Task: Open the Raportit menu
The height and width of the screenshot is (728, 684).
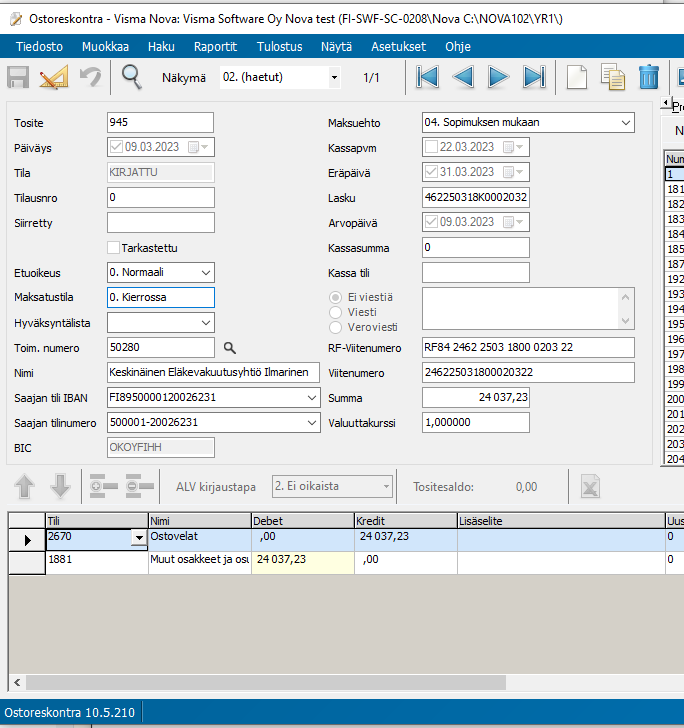Action: point(215,46)
